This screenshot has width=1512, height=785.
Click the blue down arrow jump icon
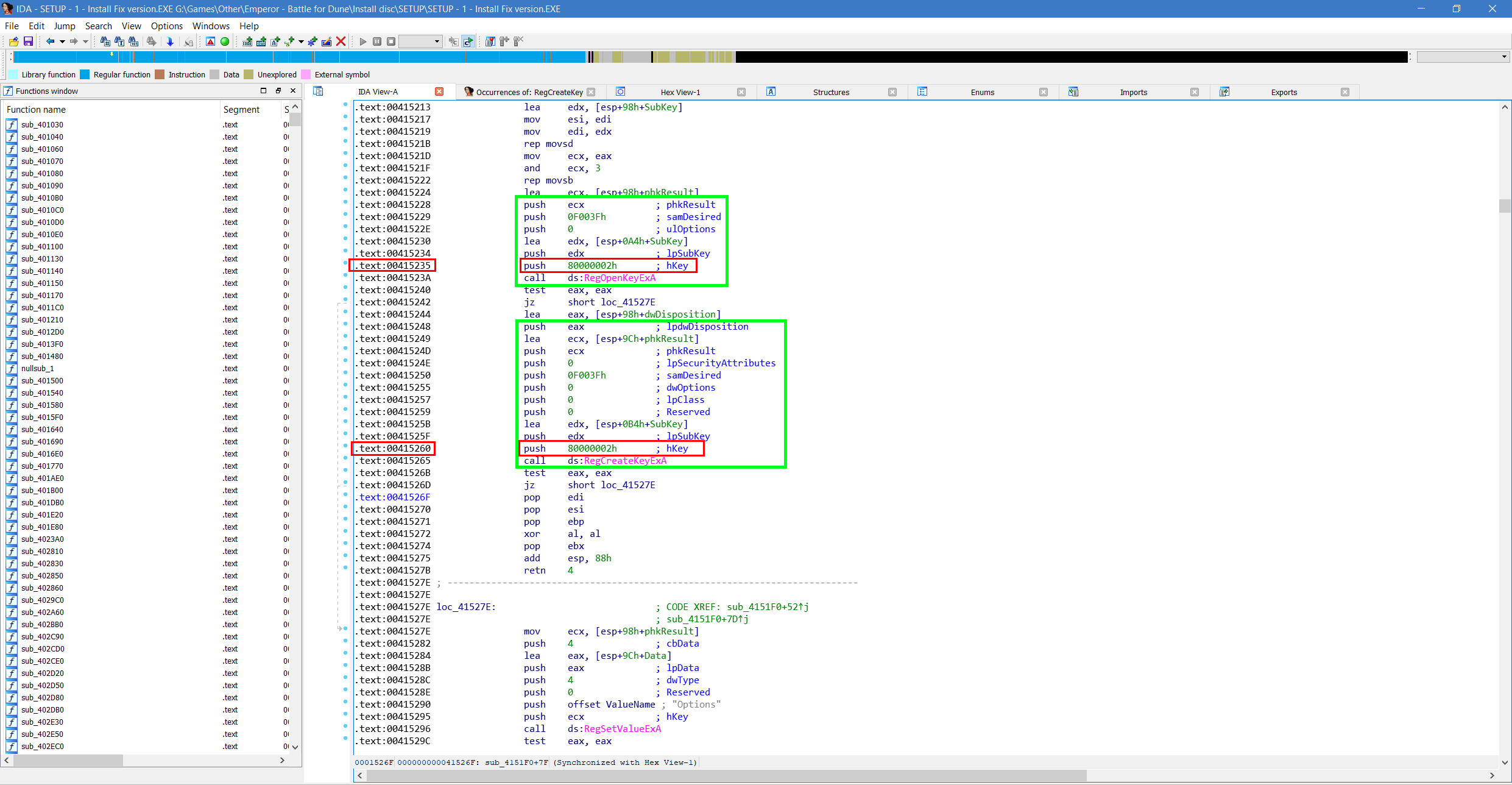pos(170,41)
